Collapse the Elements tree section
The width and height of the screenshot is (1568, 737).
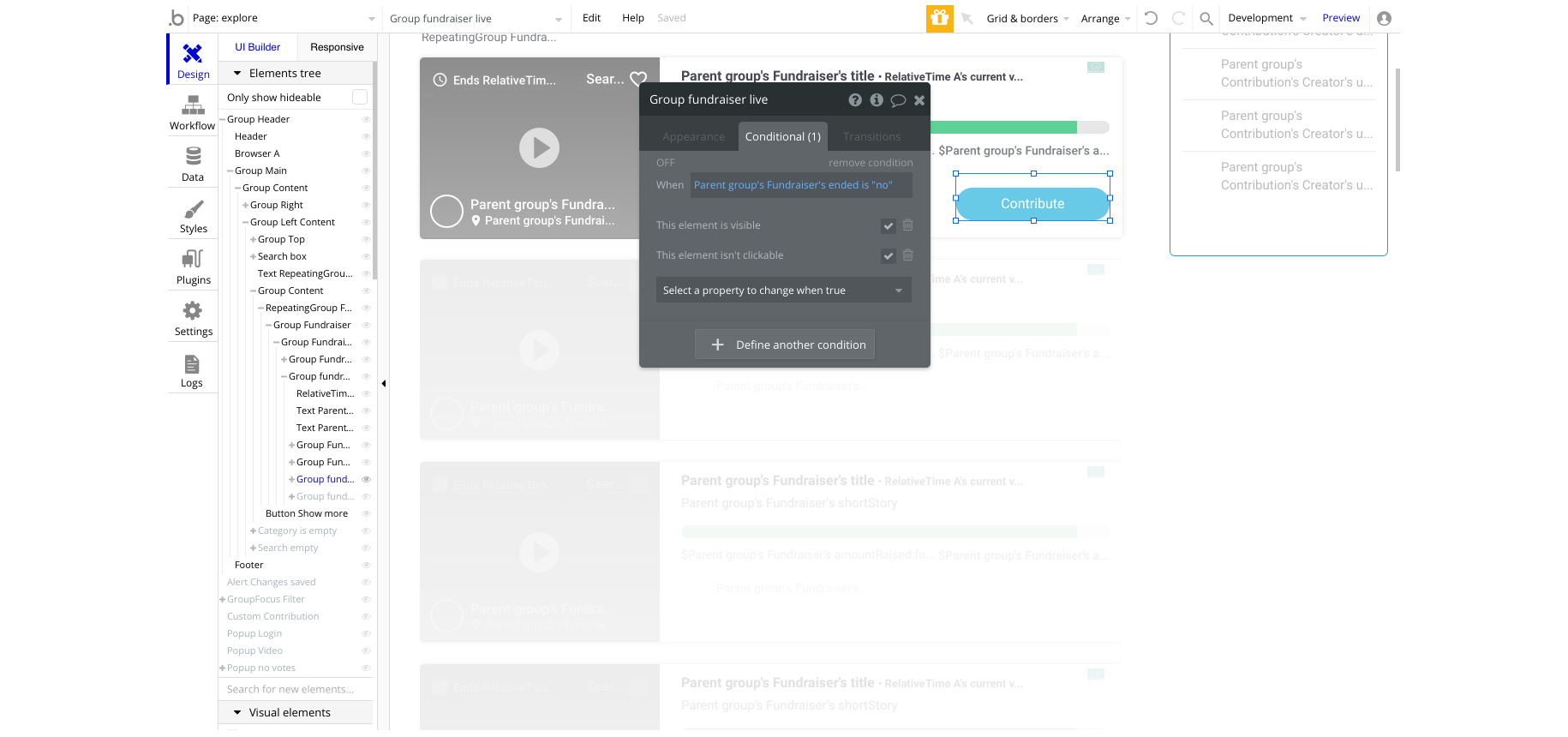[x=237, y=74]
